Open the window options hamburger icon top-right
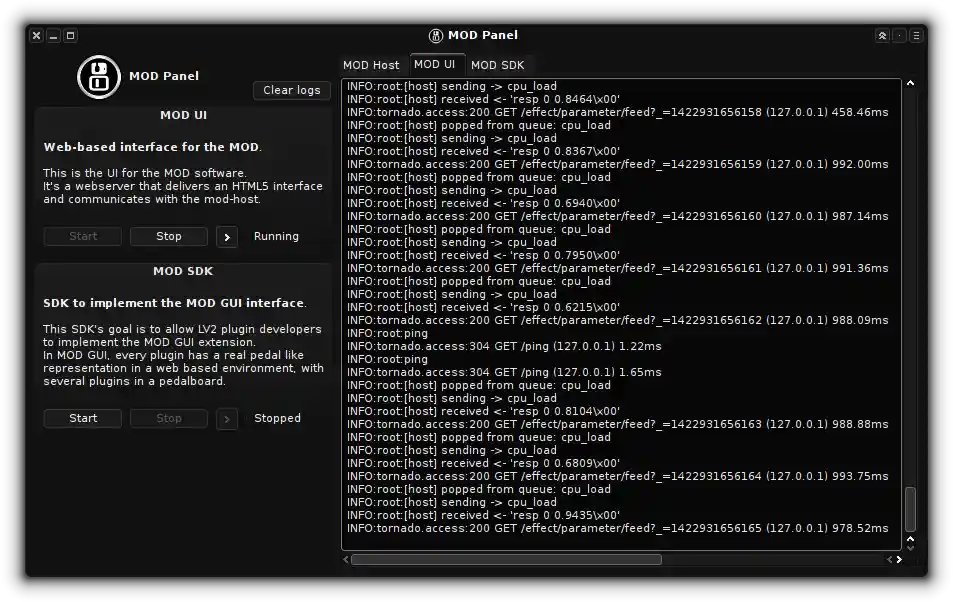The image size is (953, 602). (x=914, y=35)
